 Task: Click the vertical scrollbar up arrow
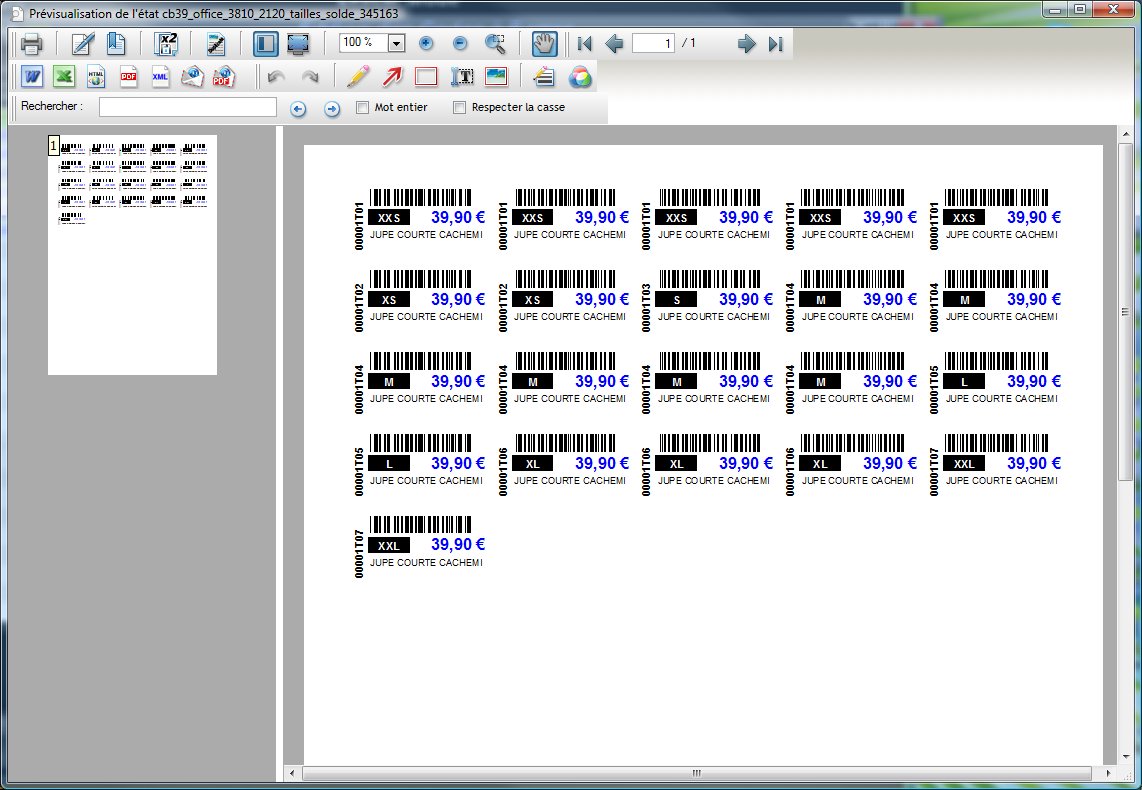click(1126, 134)
